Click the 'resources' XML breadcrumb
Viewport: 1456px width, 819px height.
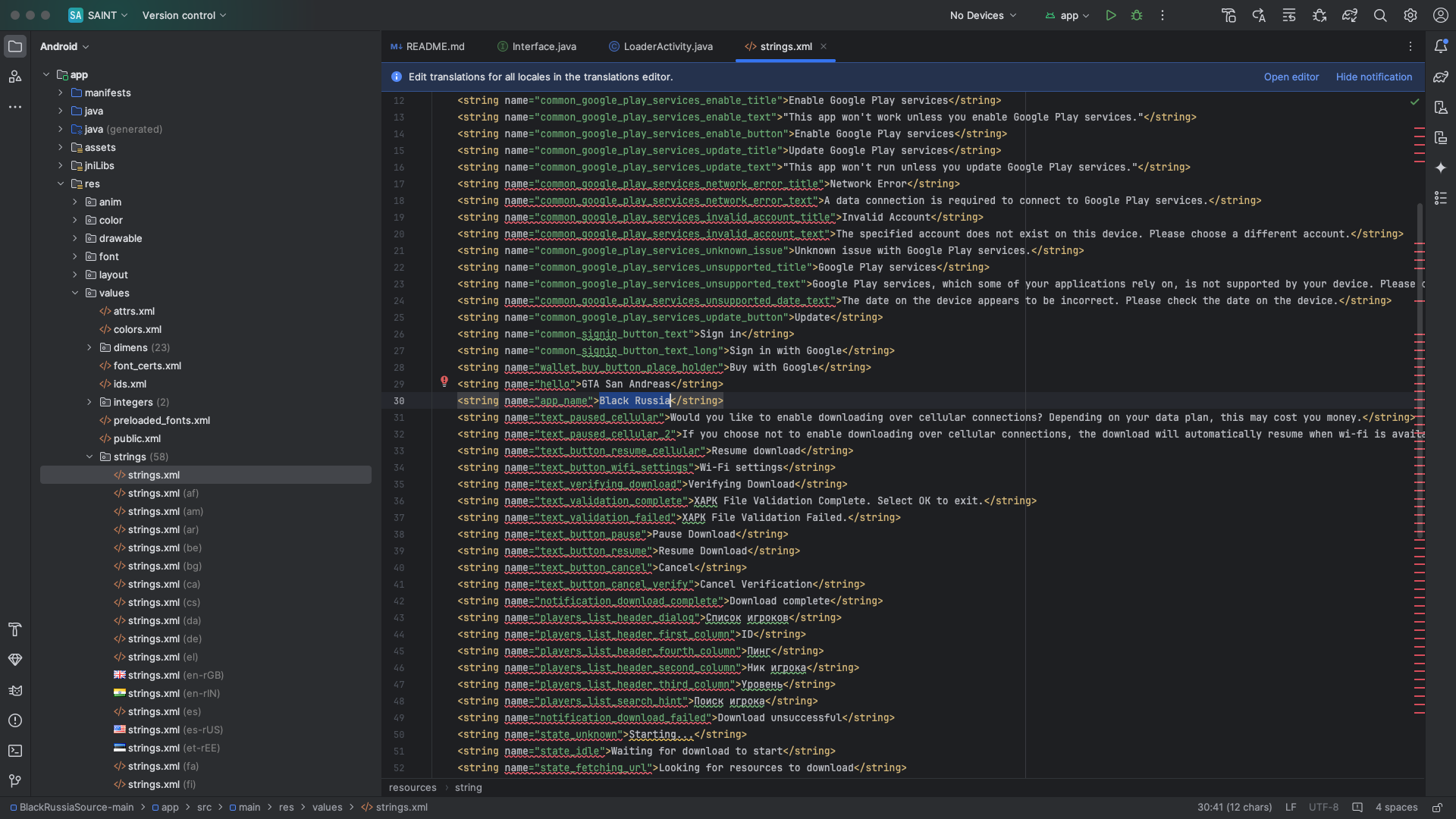coord(413,787)
